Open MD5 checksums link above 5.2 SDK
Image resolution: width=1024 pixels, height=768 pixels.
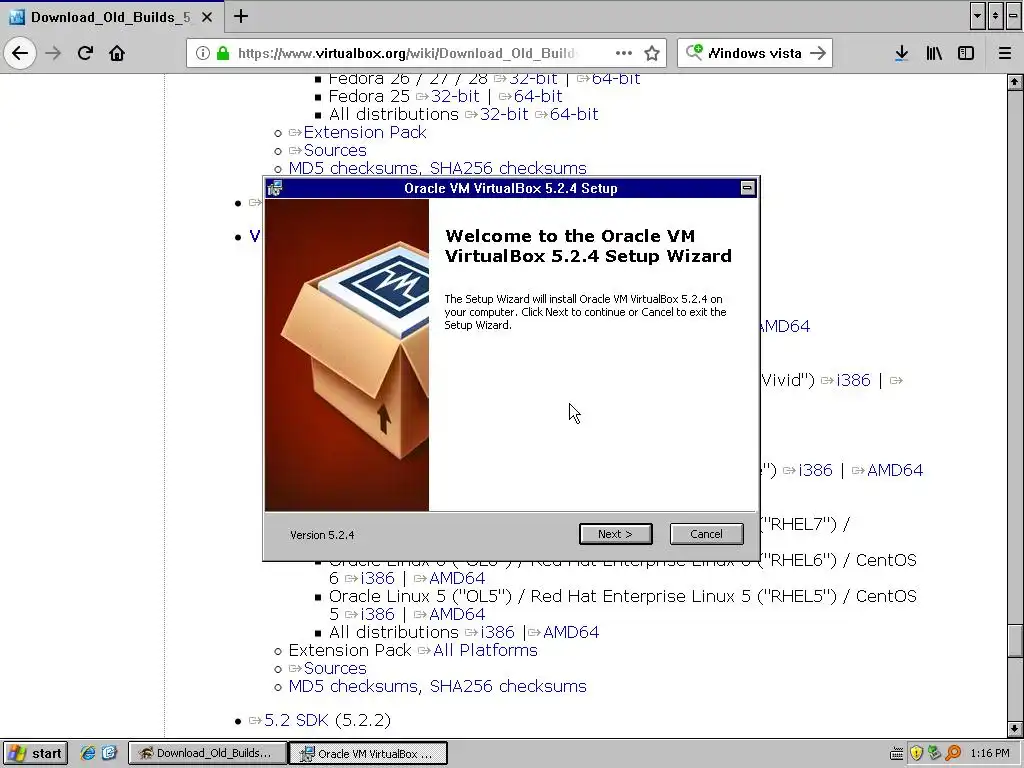point(355,686)
